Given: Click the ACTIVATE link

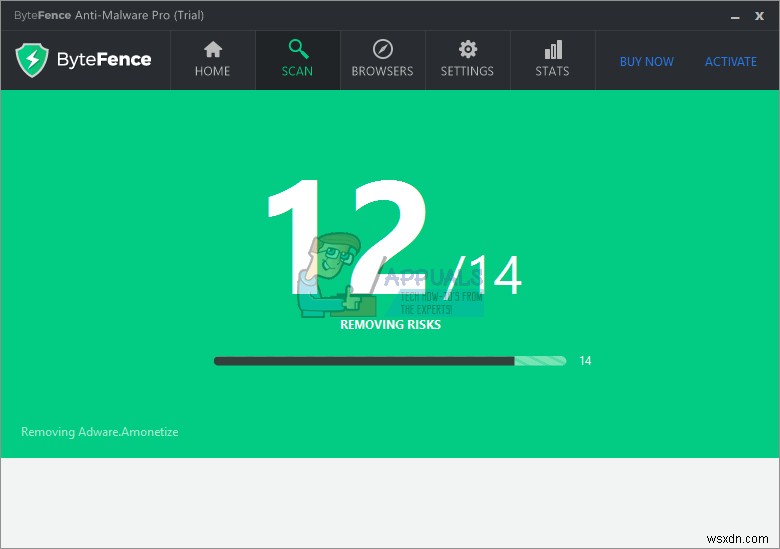Looking at the screenshot, I should (731, 62).
